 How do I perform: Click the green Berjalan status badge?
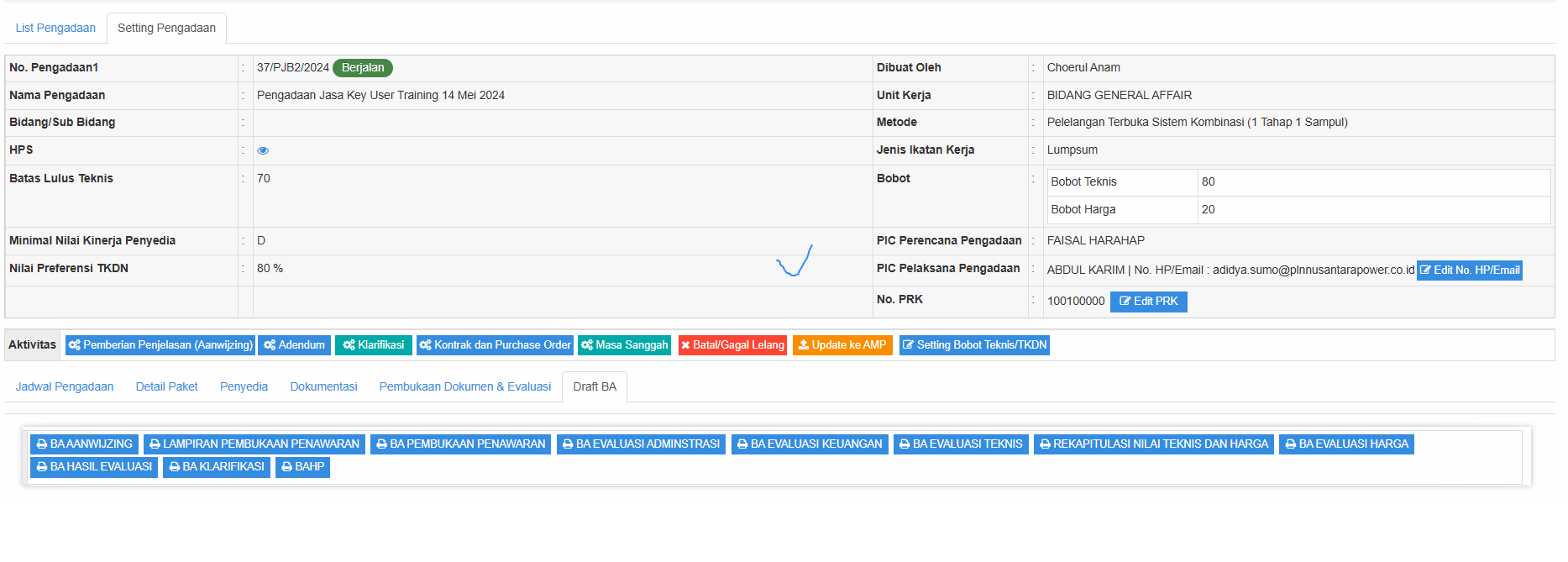[x=362, y=68]
